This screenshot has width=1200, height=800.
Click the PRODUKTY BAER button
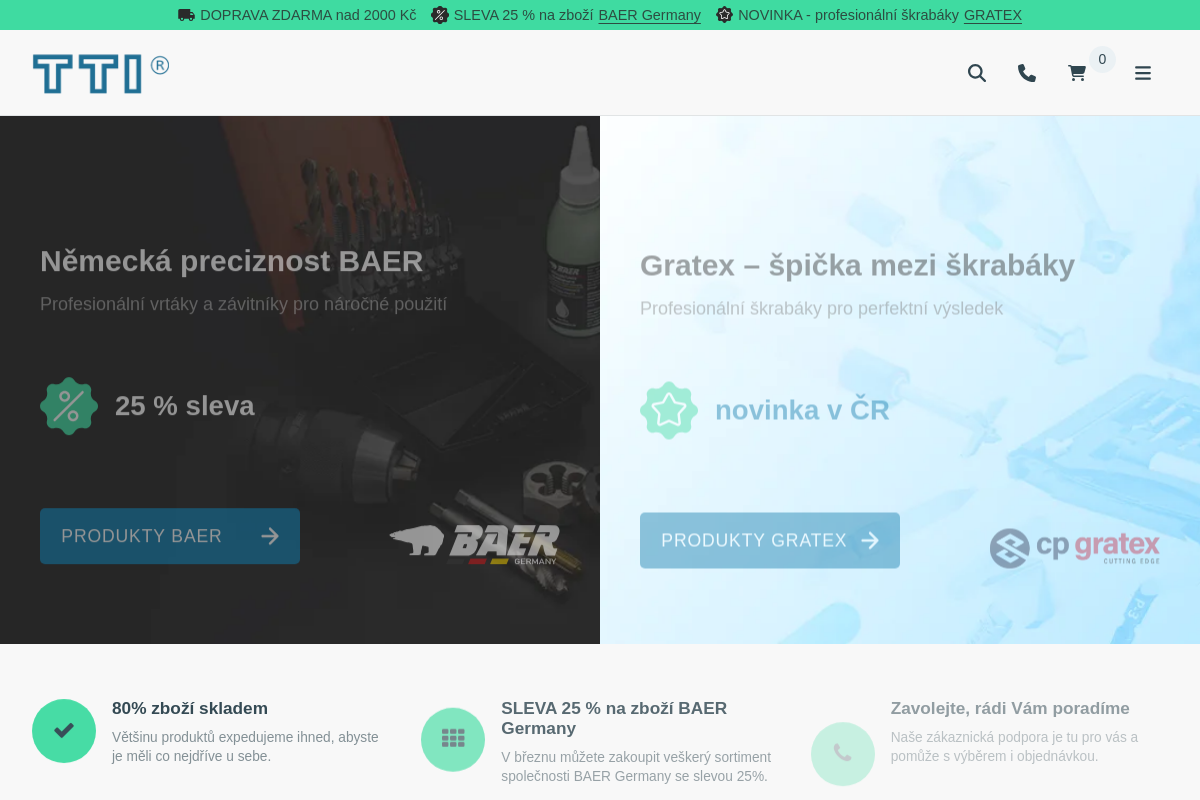click(170, 536)
